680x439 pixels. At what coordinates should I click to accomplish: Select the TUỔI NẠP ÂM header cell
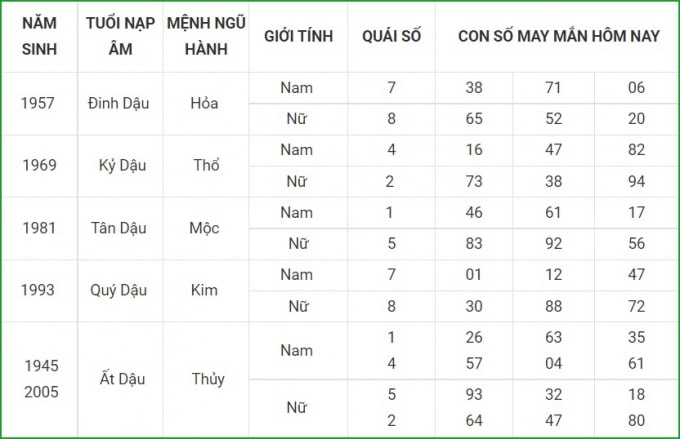click(x=120, y=36)
